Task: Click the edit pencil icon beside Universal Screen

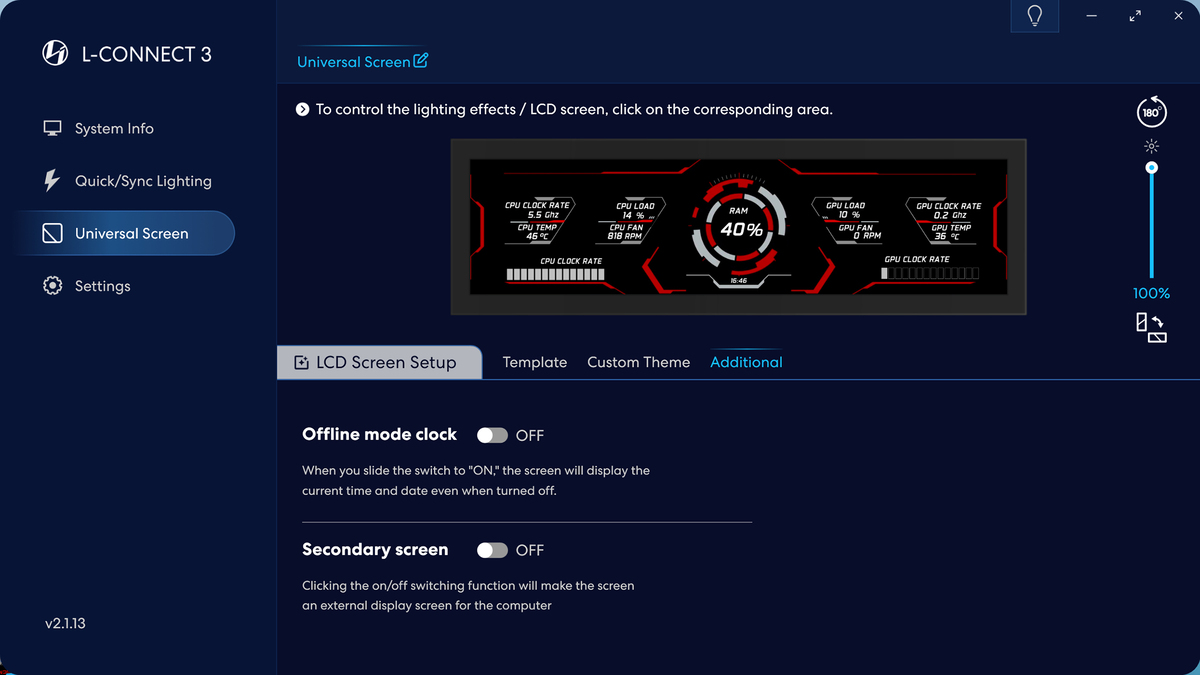Action: [421, 61]
